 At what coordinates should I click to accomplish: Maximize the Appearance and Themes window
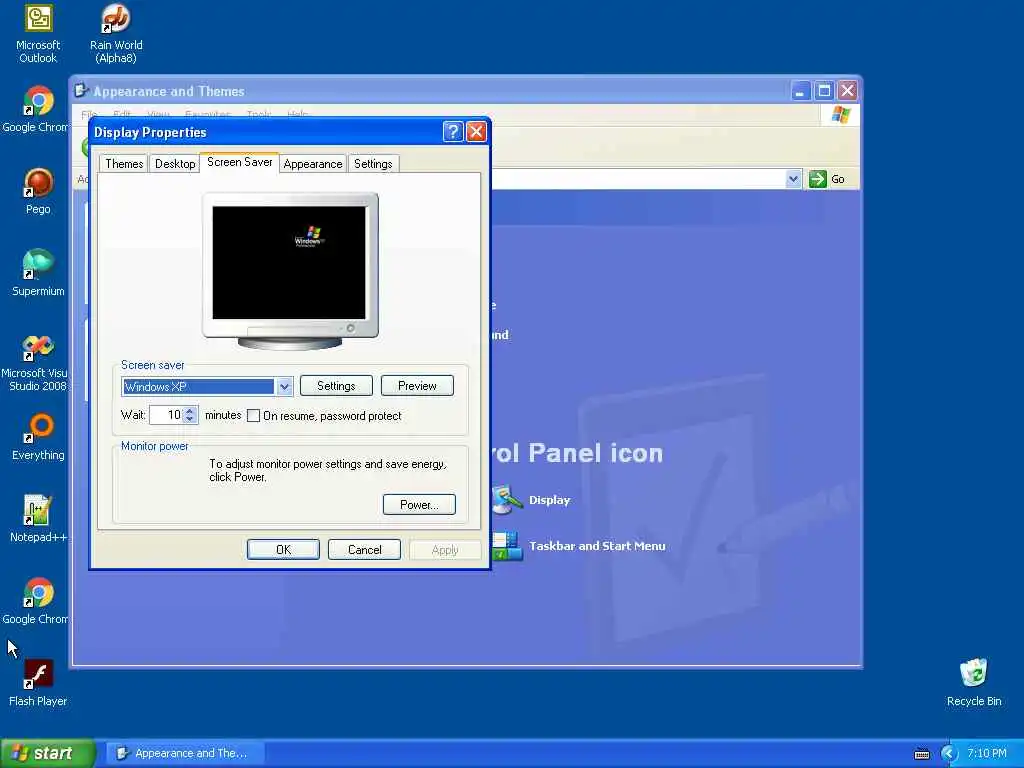tap(824, 91)
